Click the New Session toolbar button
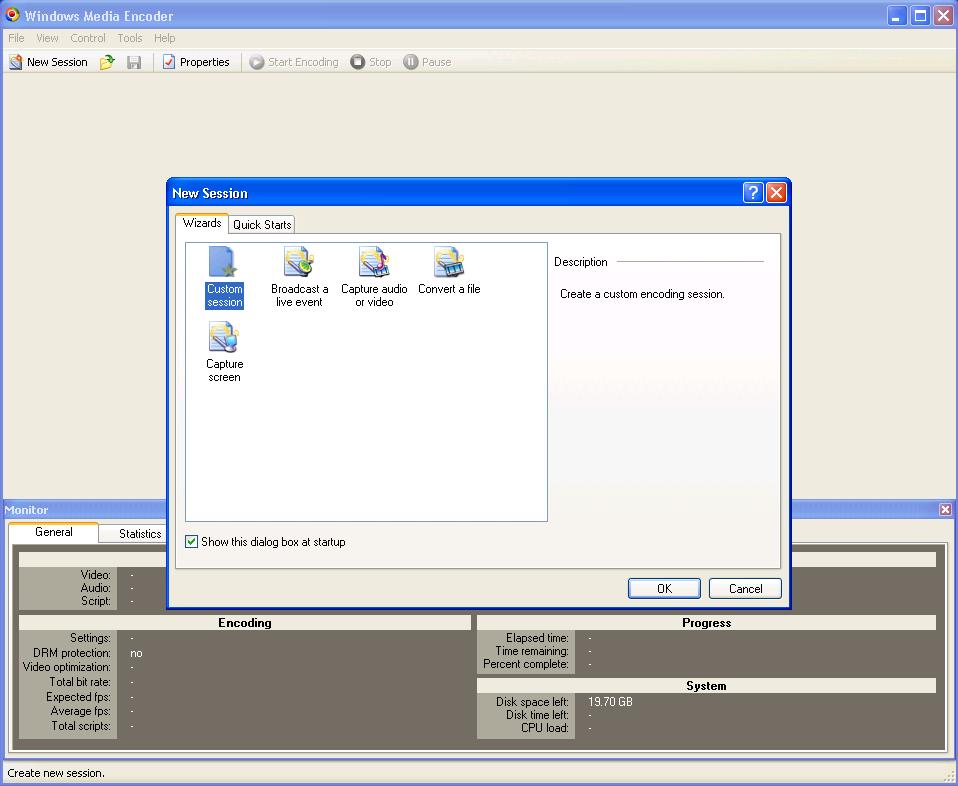This screenshot has height=786, width=958. pos(48,62)
